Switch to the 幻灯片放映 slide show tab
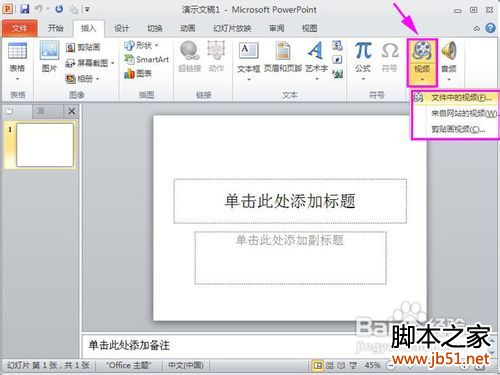Image resolution: width=500 pixels, height=375 pixels. coord(232,28)
